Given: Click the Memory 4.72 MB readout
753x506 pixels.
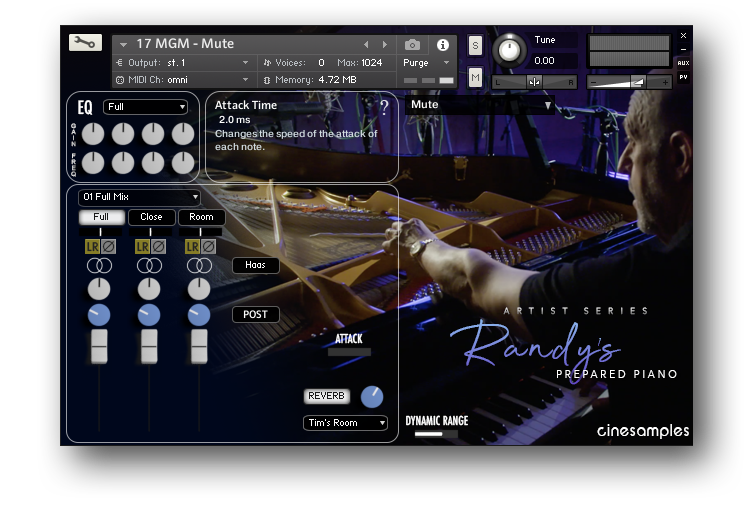Looking at the screenshot, I should tap(337, 80).
